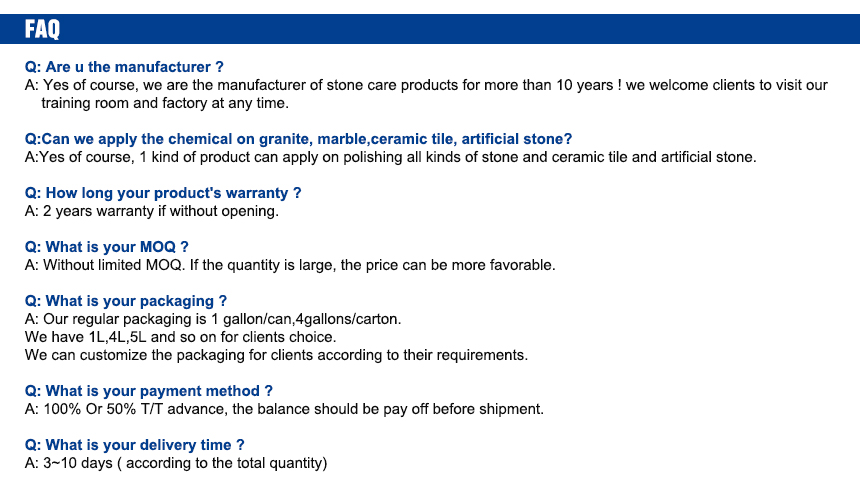The height and width of the screenshot is (487, 860).
Task: Click answer about polishing all kinds of stone
Action: coord(391,157)
